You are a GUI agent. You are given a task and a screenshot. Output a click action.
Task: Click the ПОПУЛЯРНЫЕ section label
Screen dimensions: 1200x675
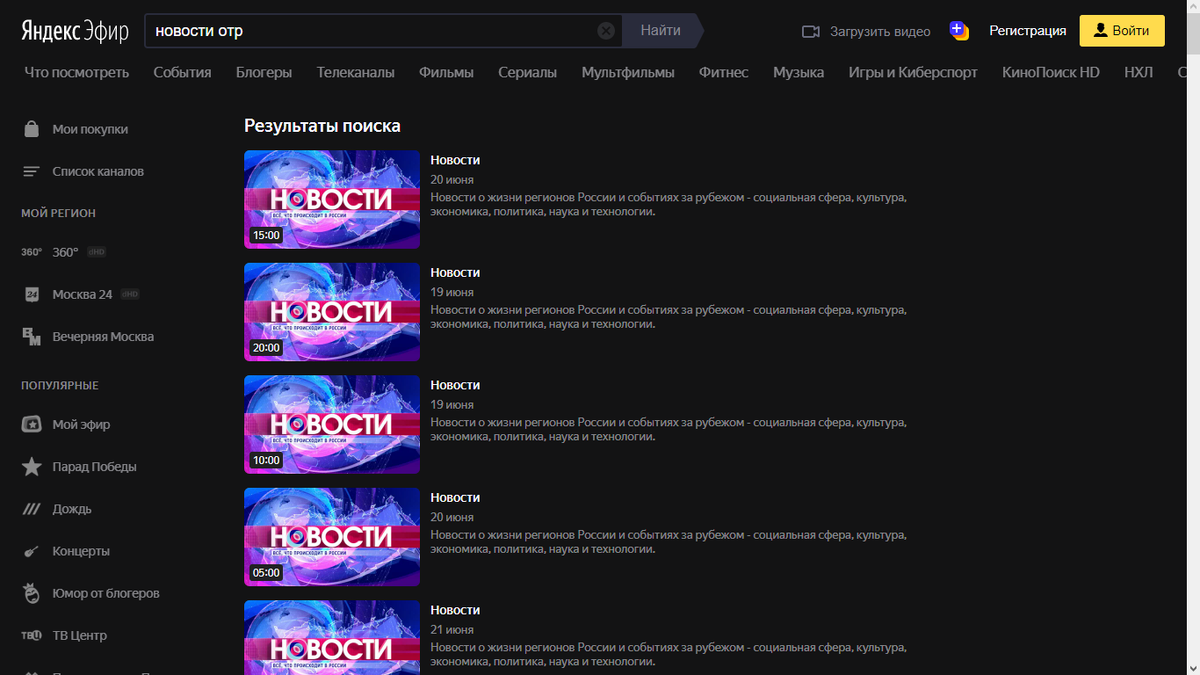[60, 385]
